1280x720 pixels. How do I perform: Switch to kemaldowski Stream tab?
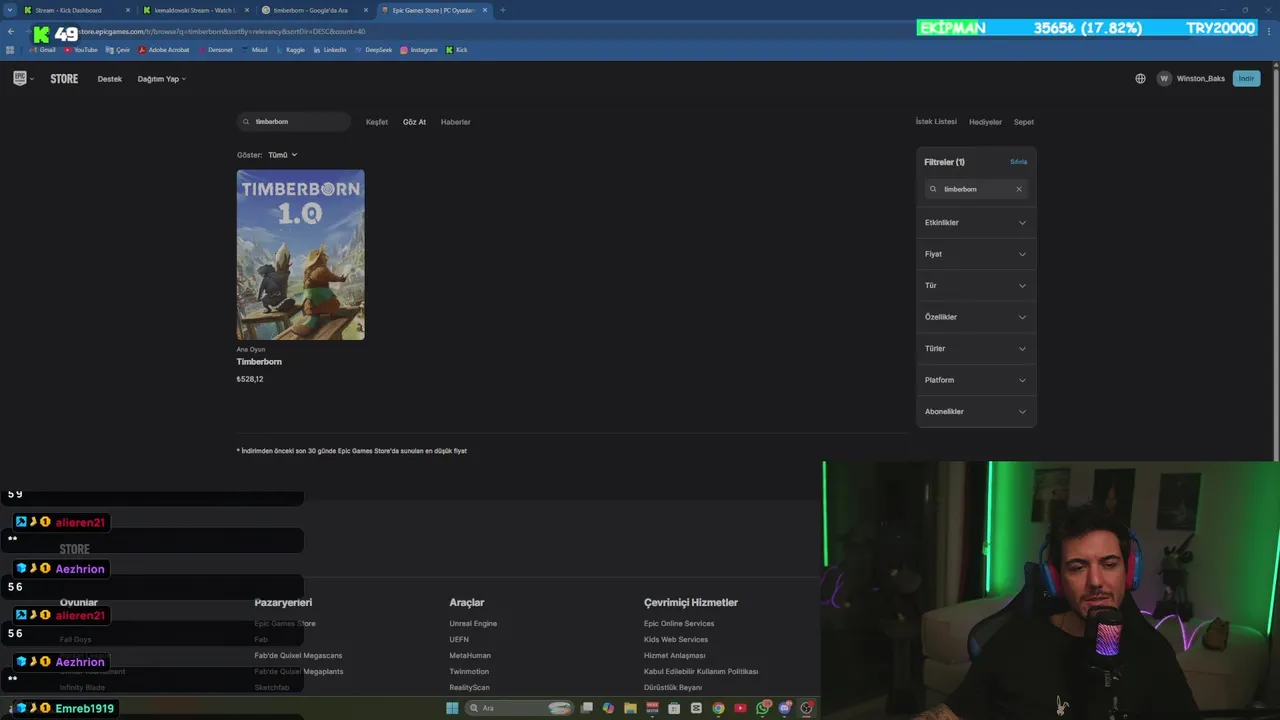coord(195,10)
